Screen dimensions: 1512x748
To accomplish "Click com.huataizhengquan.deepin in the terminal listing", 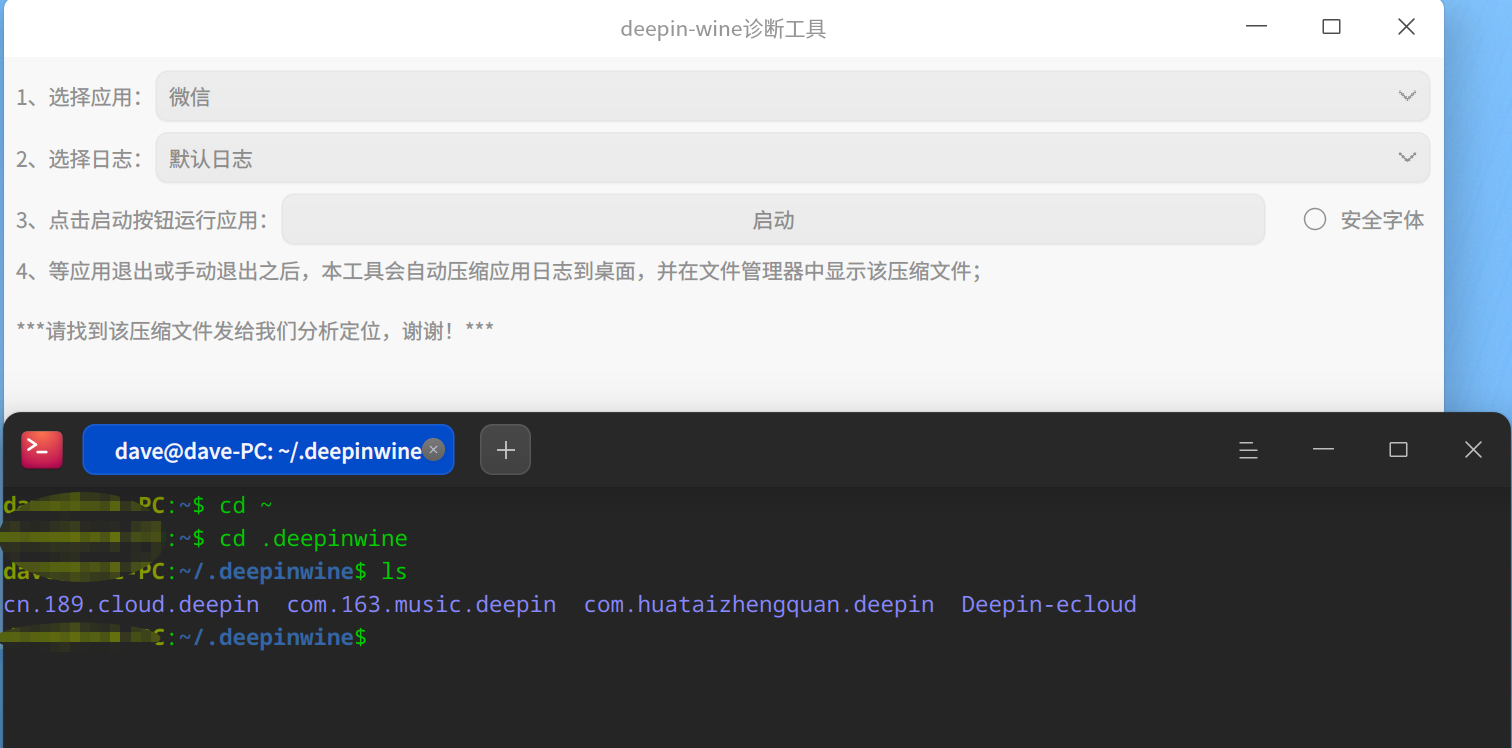I will [x=759, y=605].
